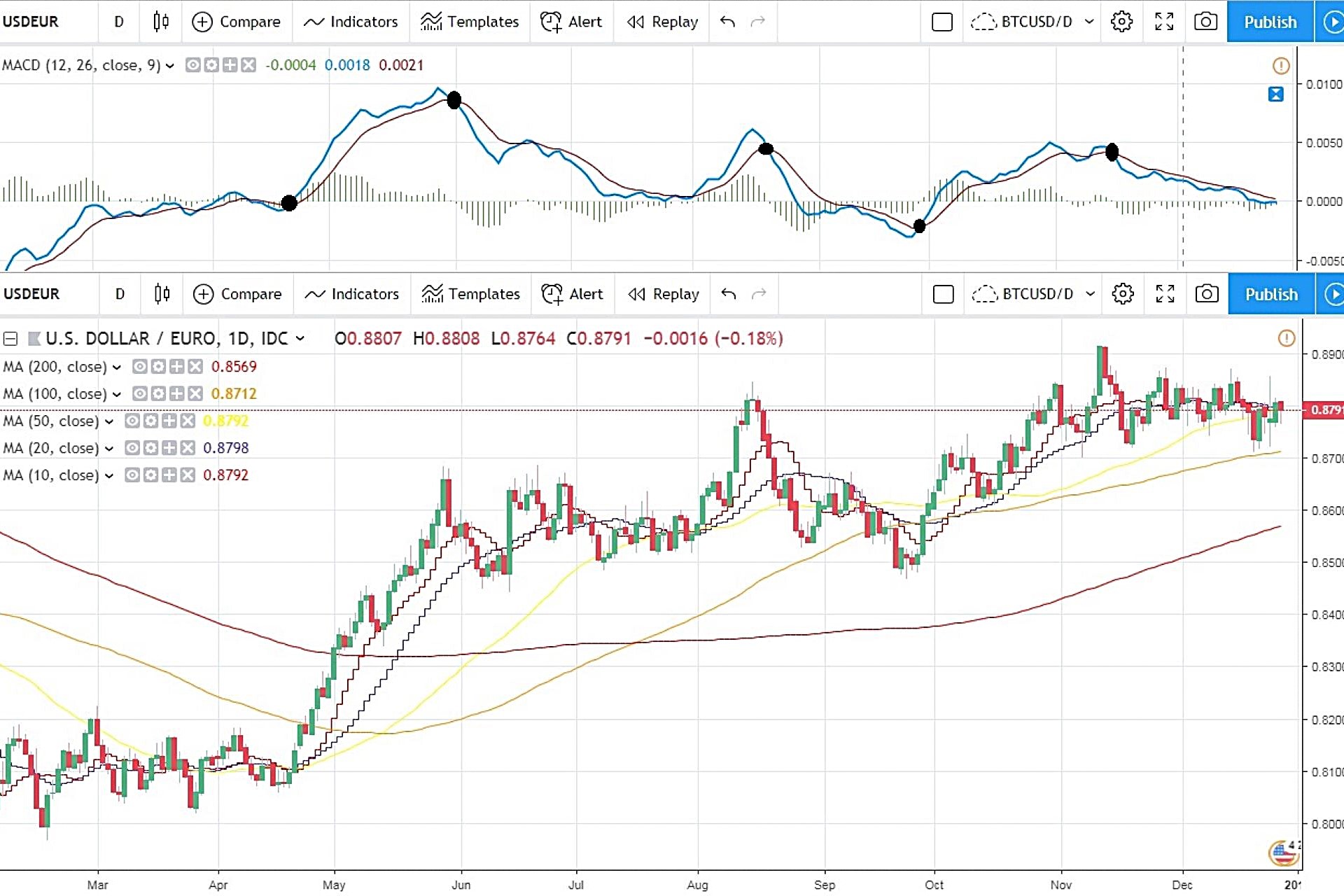Change D interval in upper toolbar
The height and width of the screenshot is (896, 1344).
click(119, 22)
